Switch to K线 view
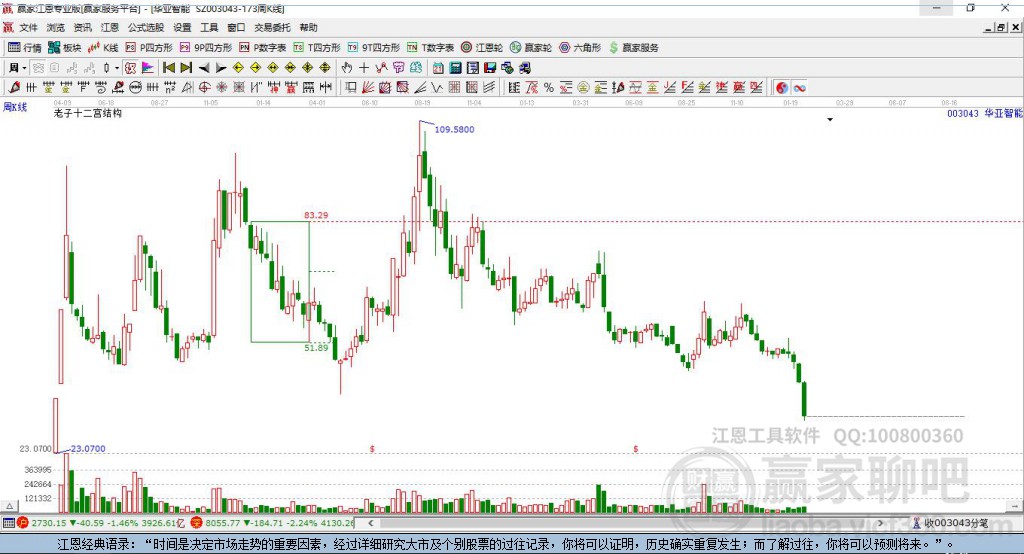 tap(103, 48)
